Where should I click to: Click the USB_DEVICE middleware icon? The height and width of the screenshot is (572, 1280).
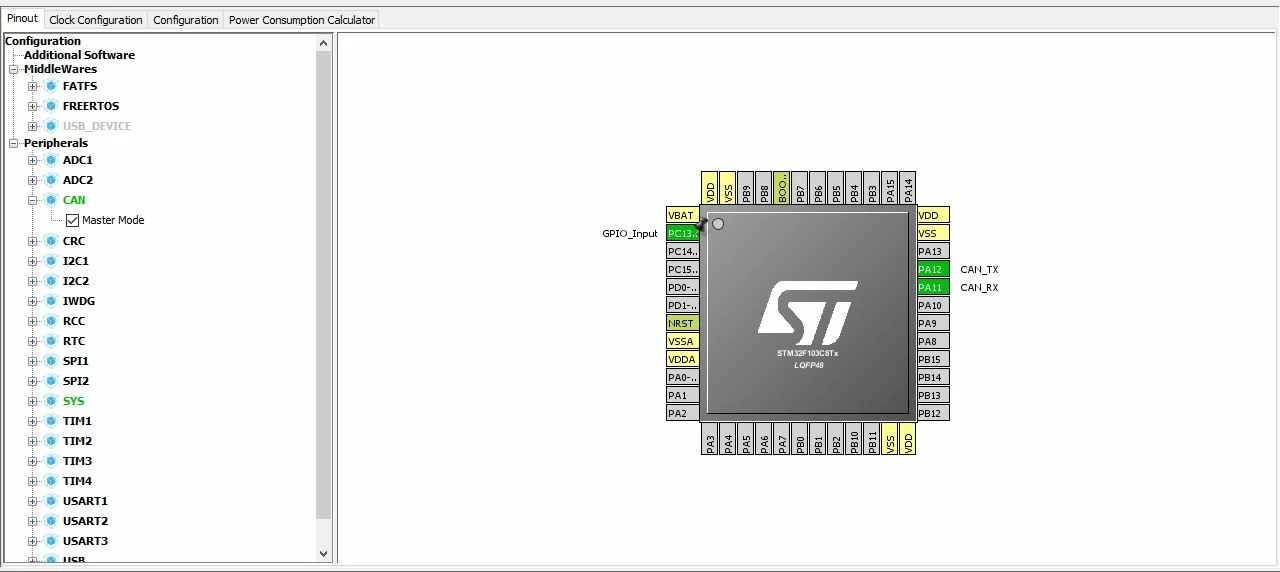(x=50, y=126)
